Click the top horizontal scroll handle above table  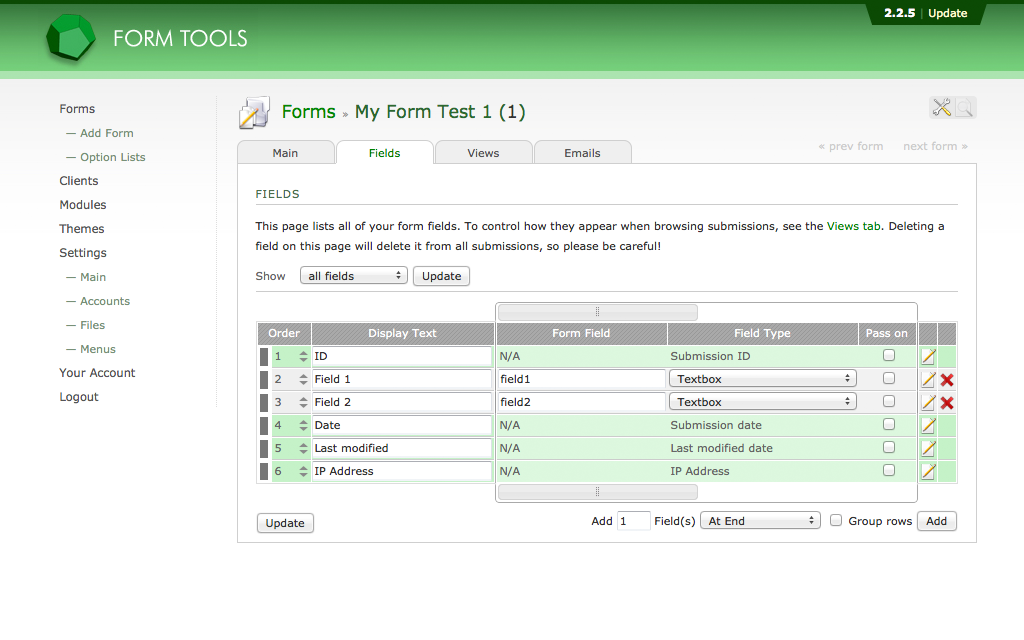[597, 312]
